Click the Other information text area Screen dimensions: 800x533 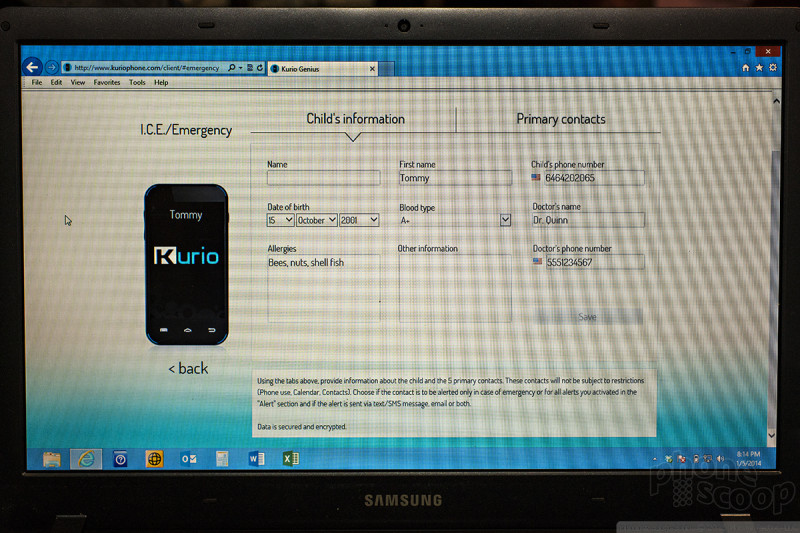[455, 288]
